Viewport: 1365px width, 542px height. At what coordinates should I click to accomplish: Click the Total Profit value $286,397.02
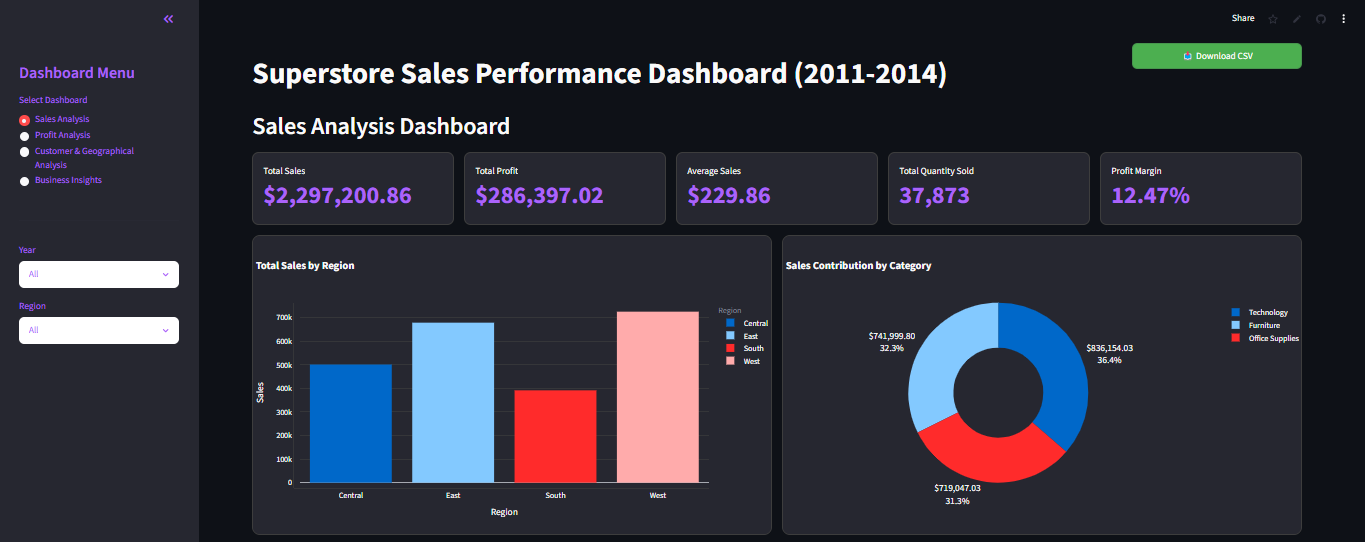[539, 195]
